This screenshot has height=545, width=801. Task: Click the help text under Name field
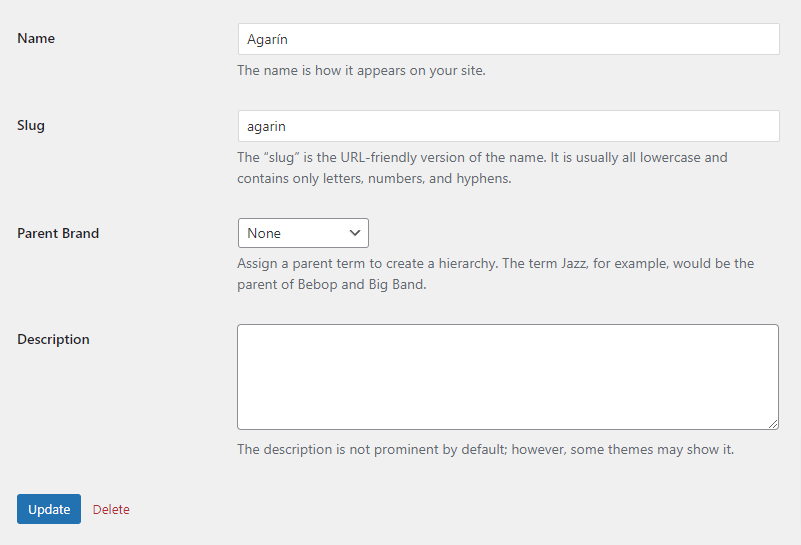pos(361,70)
